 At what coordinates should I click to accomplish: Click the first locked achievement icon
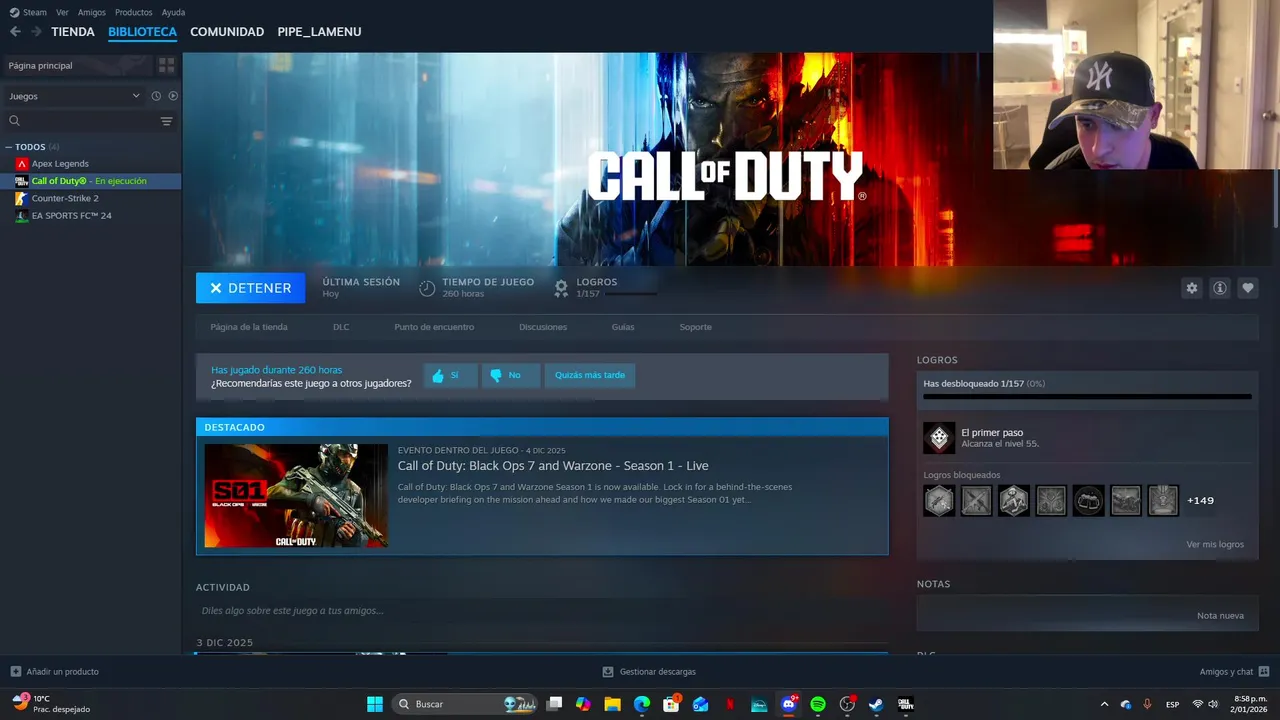click(x=939, y=501)
